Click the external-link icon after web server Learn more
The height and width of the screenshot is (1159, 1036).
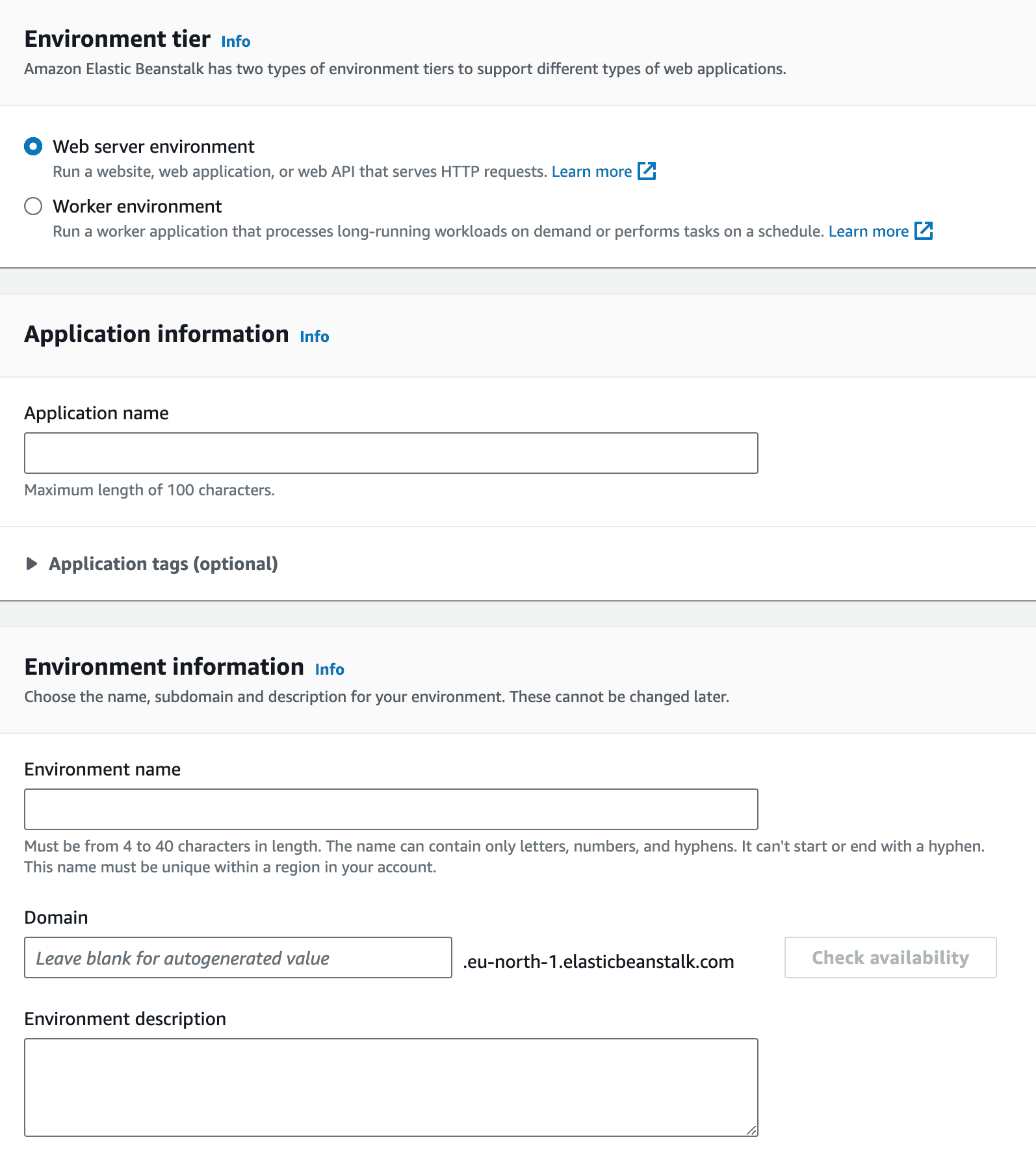click(x=647, y=171)
